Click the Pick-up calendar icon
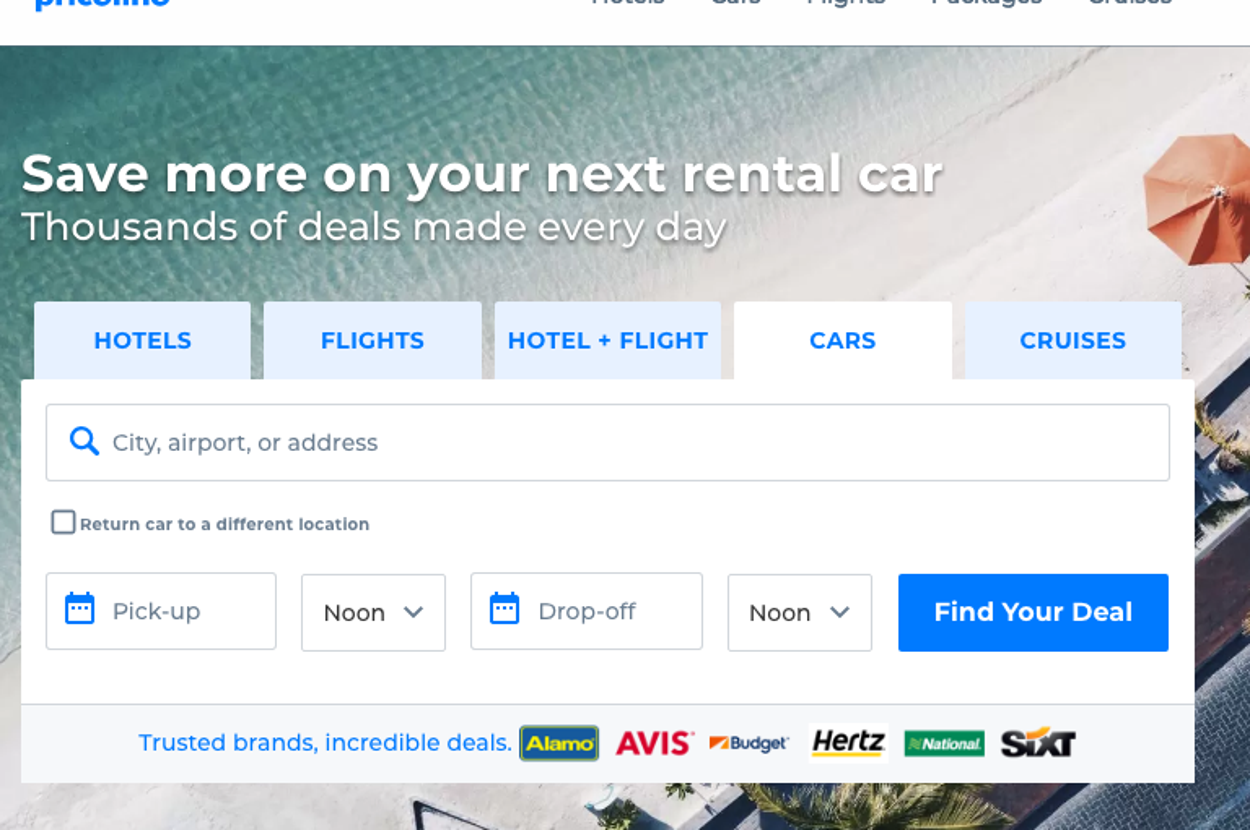The width and height of the screenshot is (1250, 830). pos(80,608)
